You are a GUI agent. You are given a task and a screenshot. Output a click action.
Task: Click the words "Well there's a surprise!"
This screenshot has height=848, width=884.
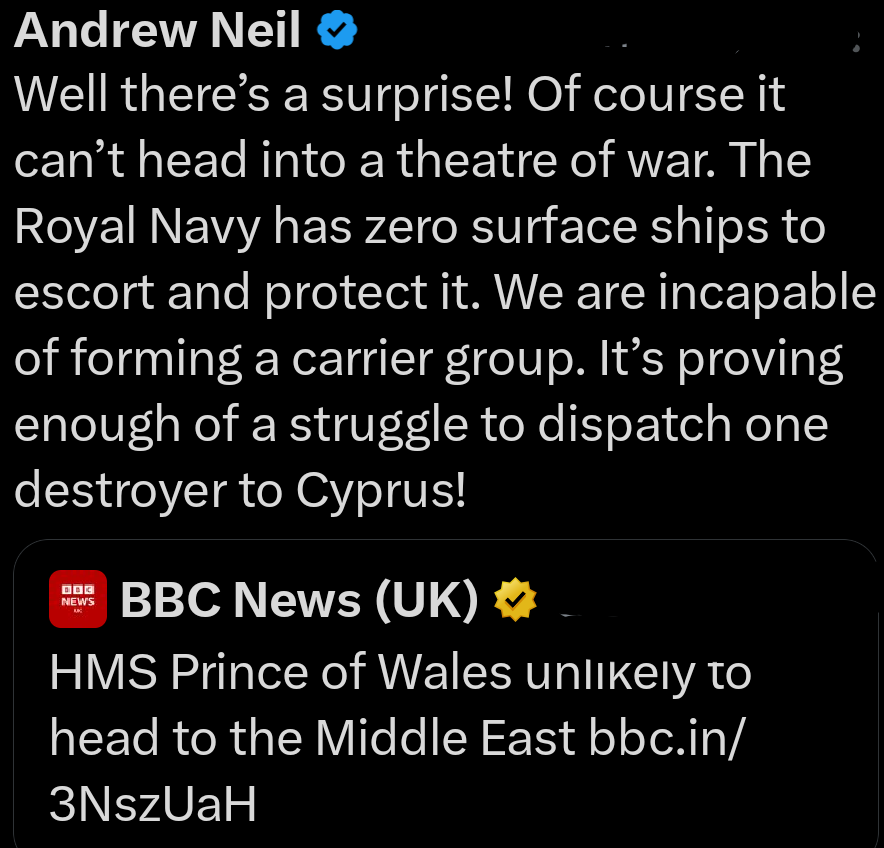click(x=262, y=96)
